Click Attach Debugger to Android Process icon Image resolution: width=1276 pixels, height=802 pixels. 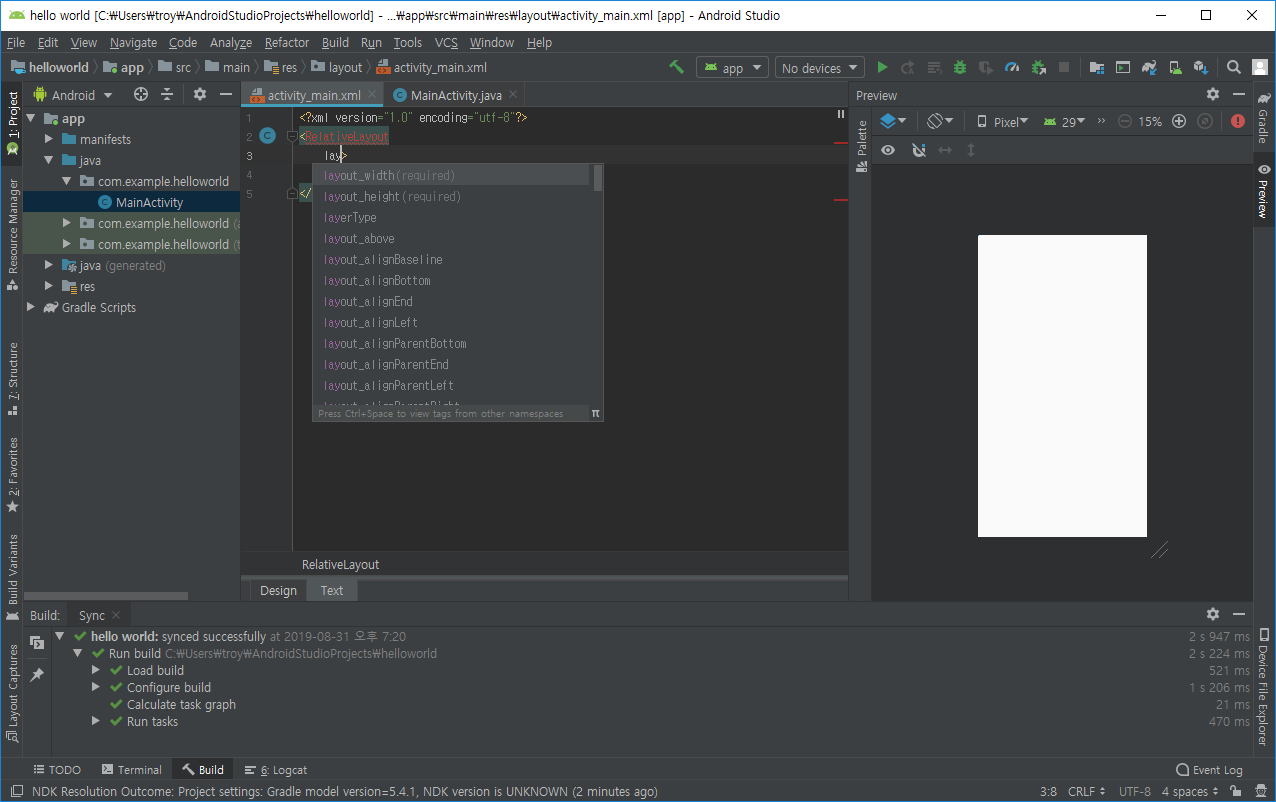tap(1038, 67)
